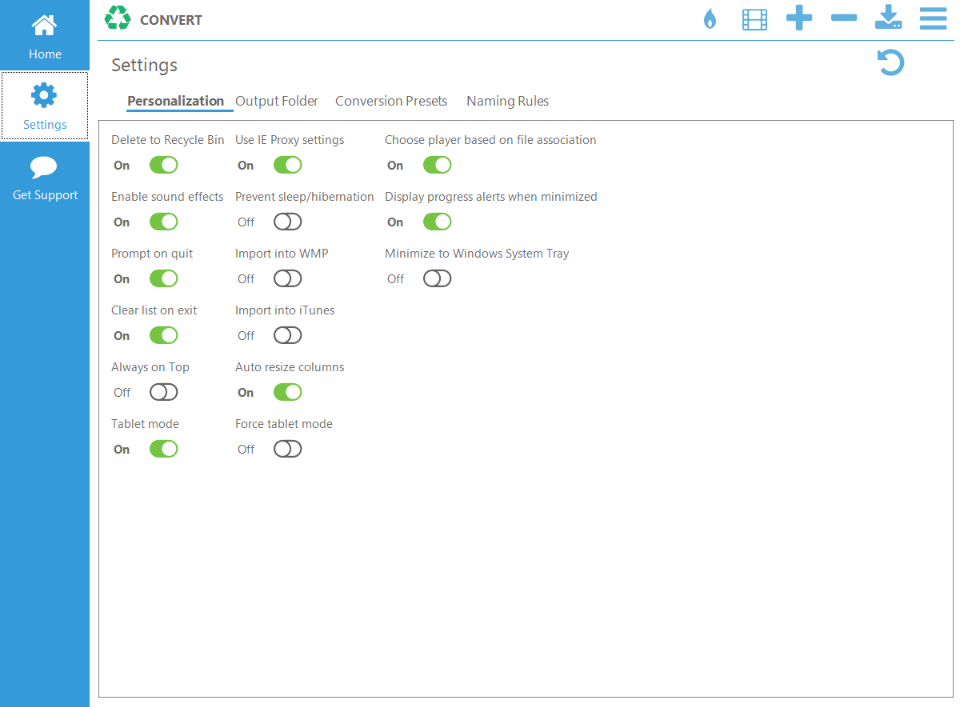This screenshot has height=707, width=963.
Task: Turn off Prompt on quit toggle
Action: pyautogui.click(x=164, y=279)
